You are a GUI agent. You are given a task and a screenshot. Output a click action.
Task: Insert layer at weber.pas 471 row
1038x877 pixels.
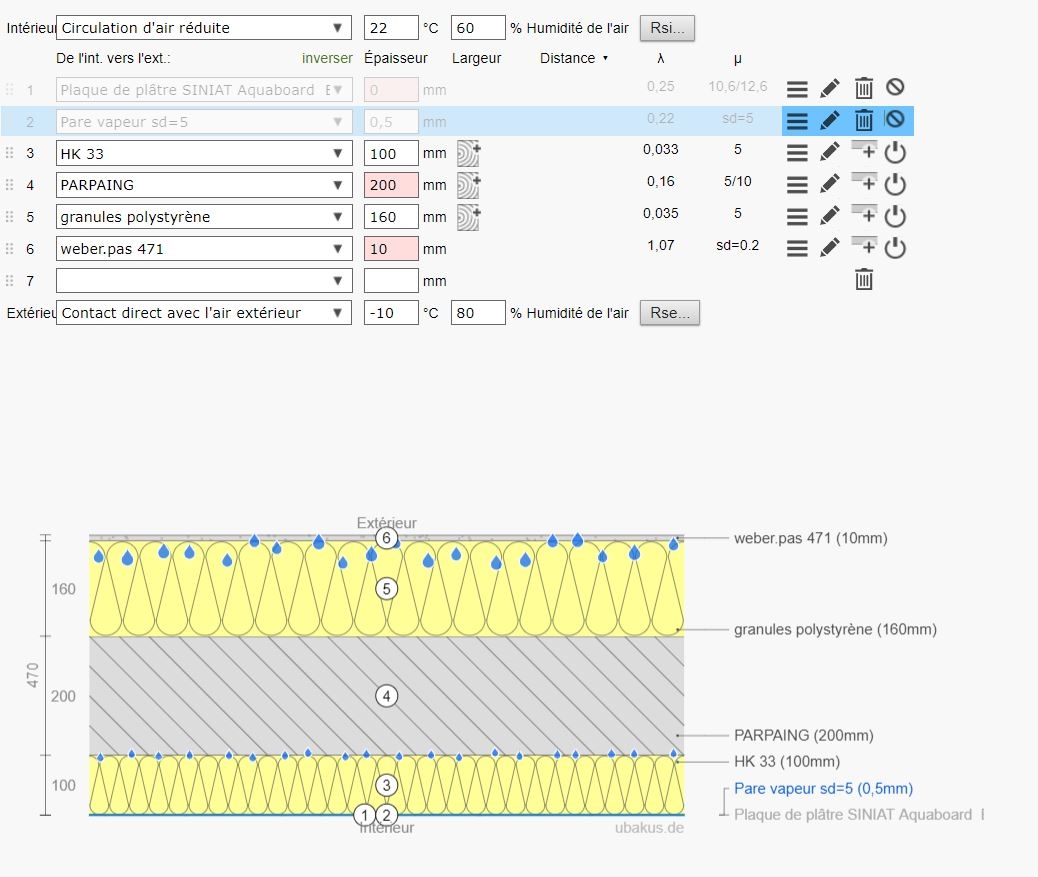click(x=864, y=247)
